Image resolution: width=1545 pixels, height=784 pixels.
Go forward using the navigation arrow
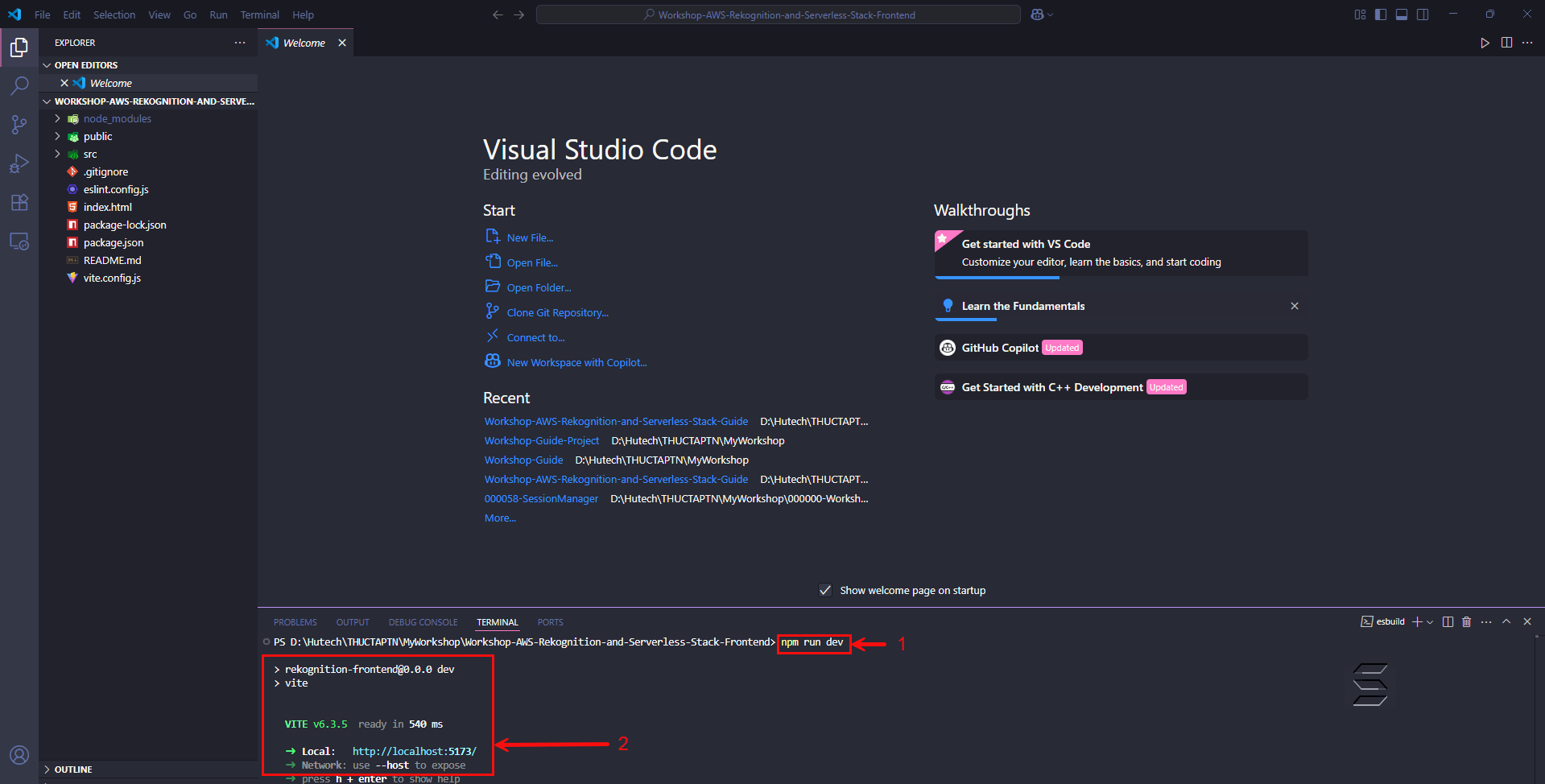pos(518,14)
